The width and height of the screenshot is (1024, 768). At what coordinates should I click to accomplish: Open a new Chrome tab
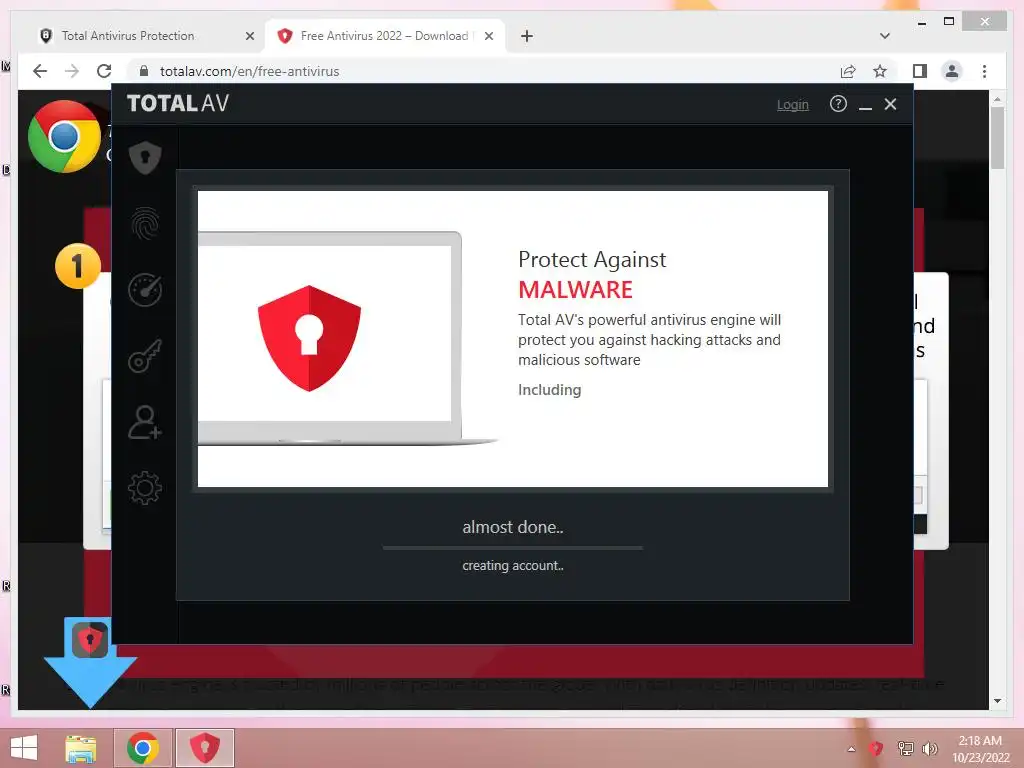(x=526, y=36)
